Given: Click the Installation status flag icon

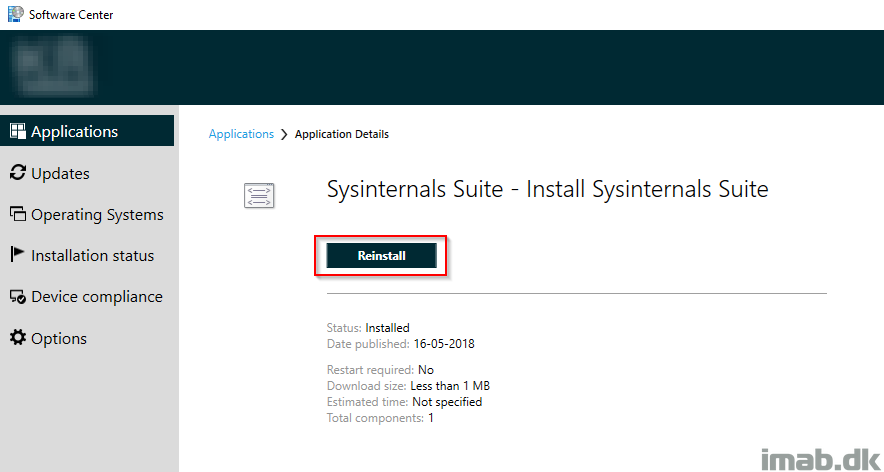Looking at the screenshot, I should (18, 255).
